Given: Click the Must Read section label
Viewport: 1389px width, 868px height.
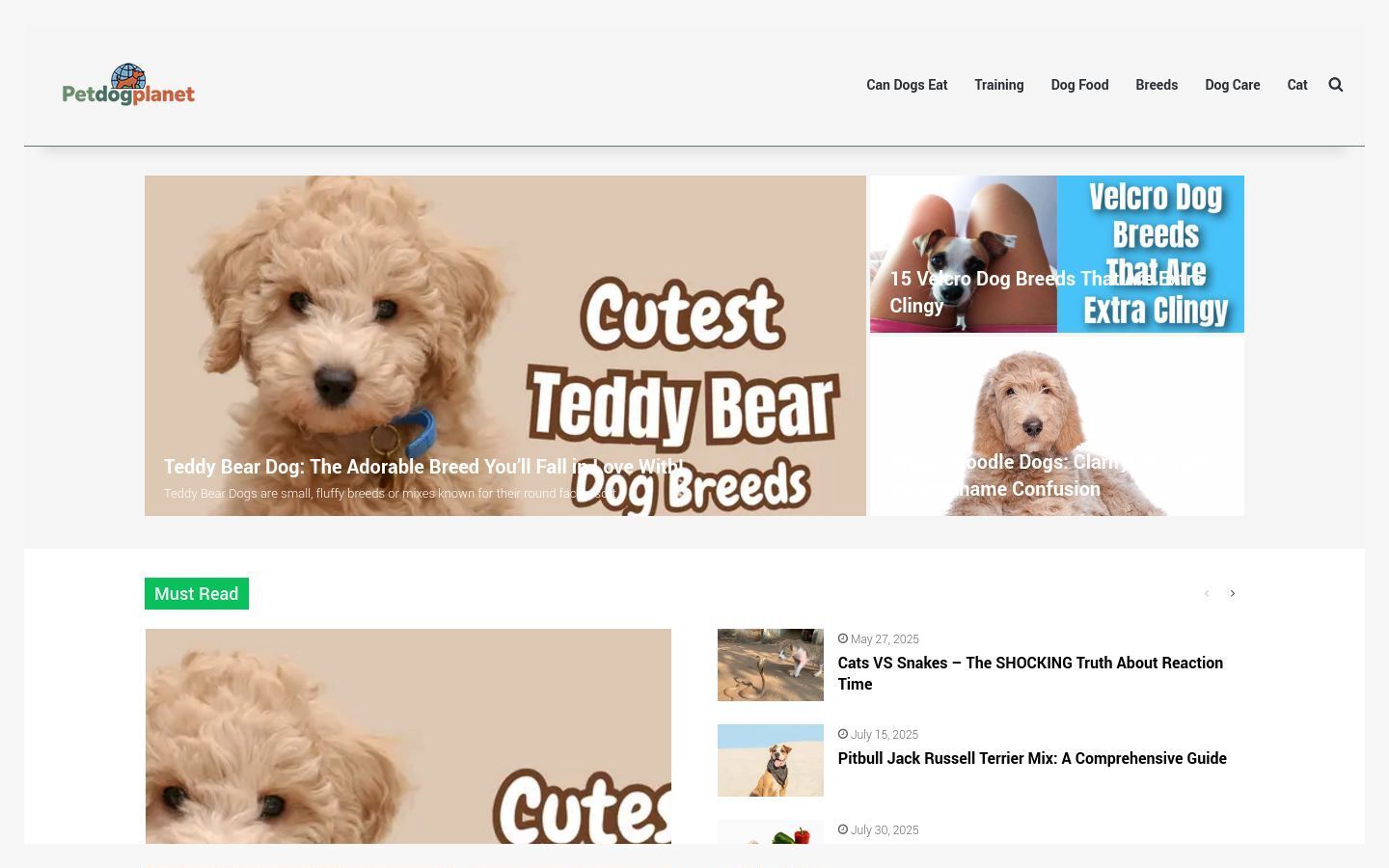Looking at the screenshot, I should pos(197,594).
